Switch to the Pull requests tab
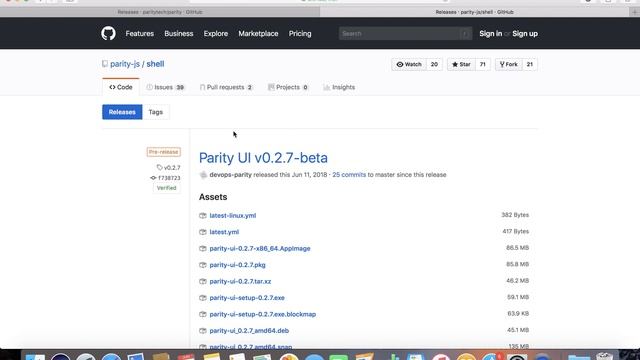This screenshot has height=360, width=640. (226, 87)
